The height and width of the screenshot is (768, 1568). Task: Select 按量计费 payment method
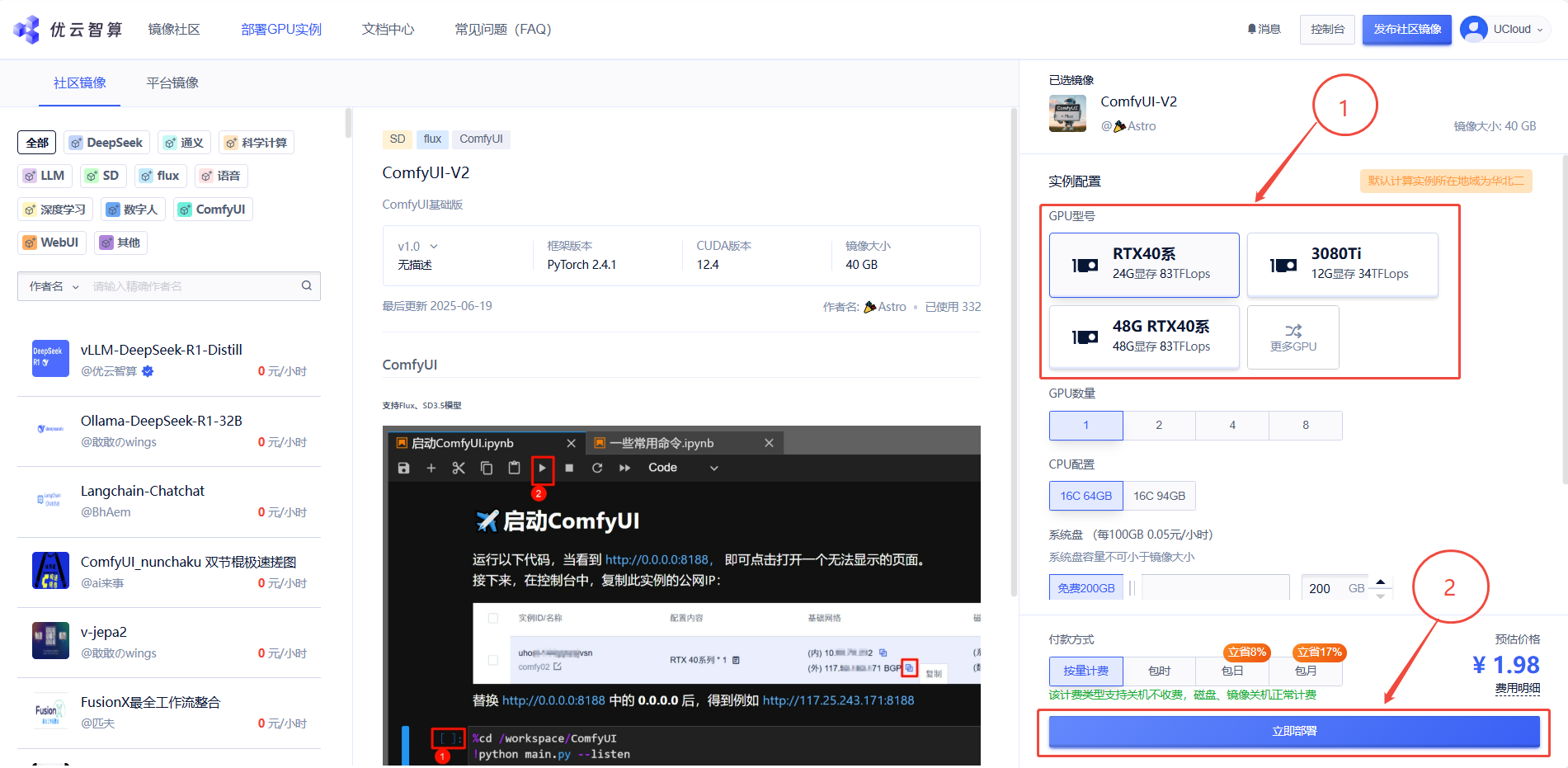point(1086,671)
